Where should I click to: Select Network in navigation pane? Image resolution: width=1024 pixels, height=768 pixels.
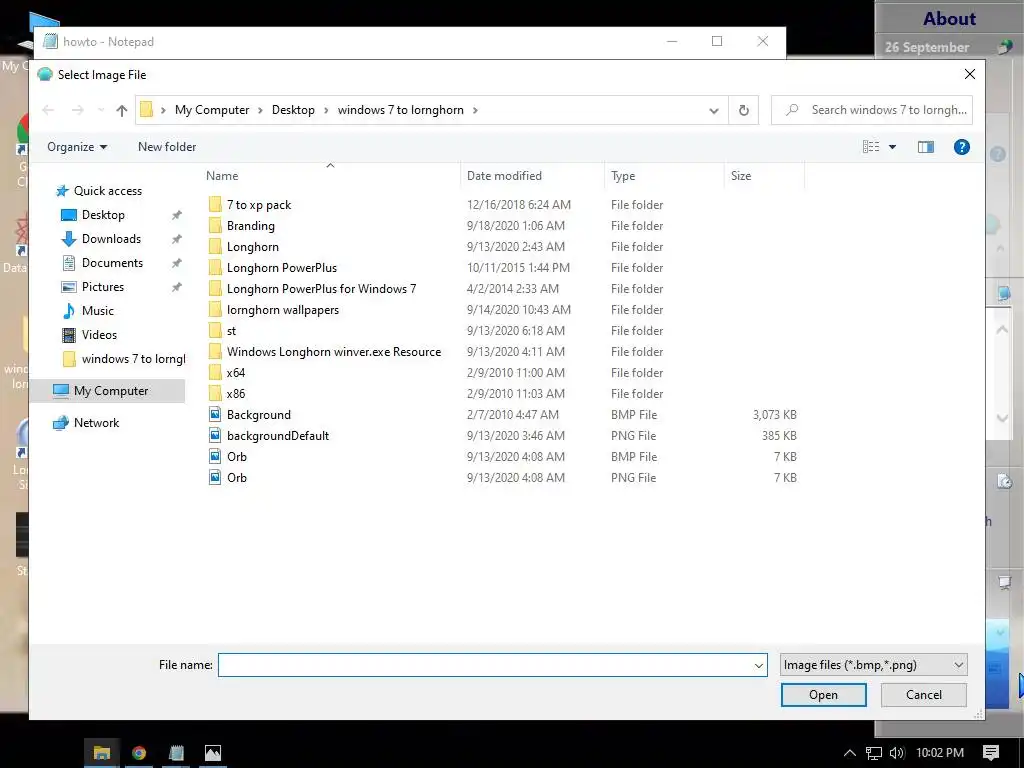click(96, 423)
